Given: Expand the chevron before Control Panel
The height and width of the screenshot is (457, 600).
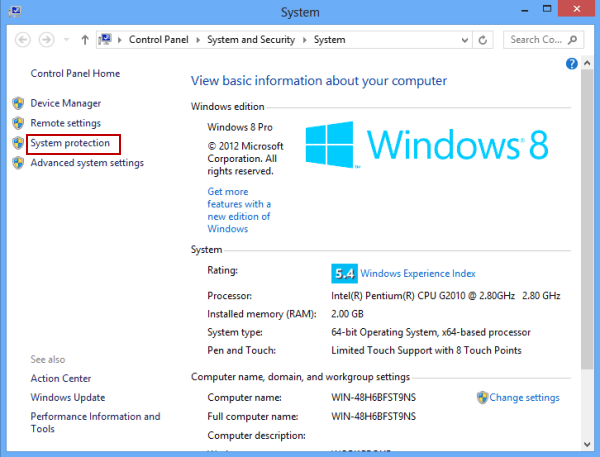Looking at the screenshot, I should [120, 40].
